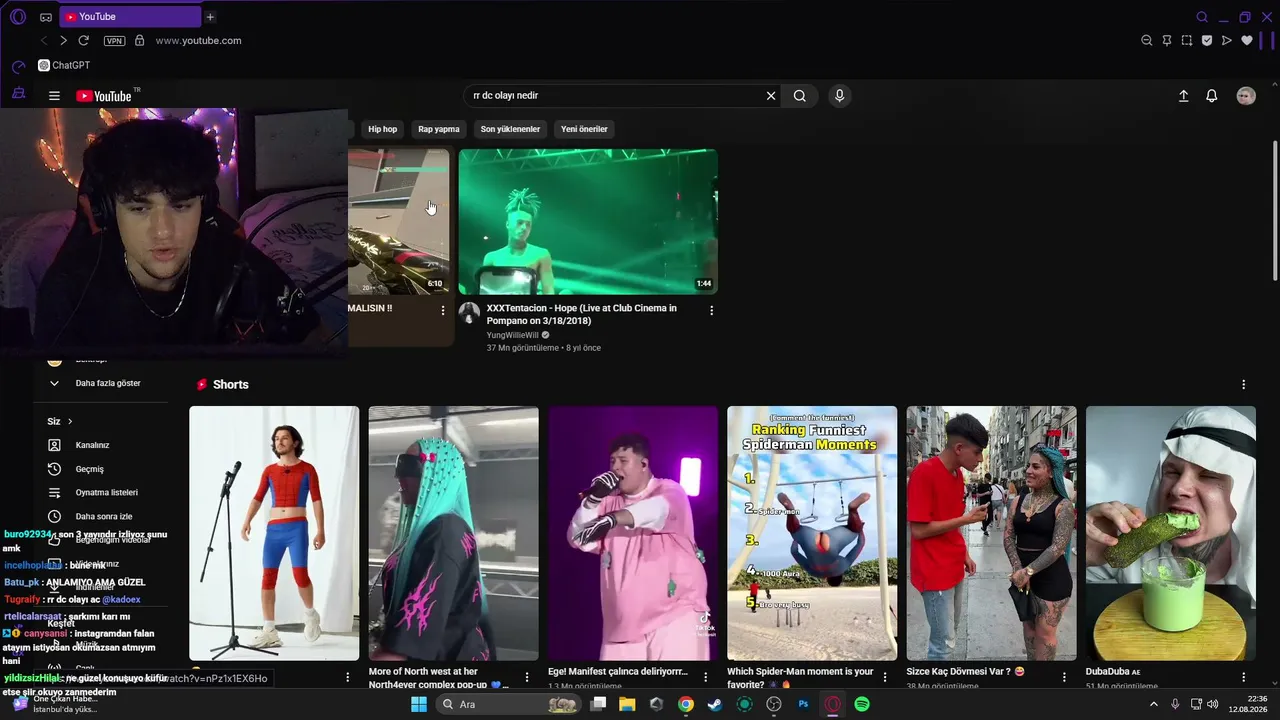This screenshot has width=1280, height=720.
Task: Open options menu for XXXTentacion Hope video
Action: tap(711, 311)
